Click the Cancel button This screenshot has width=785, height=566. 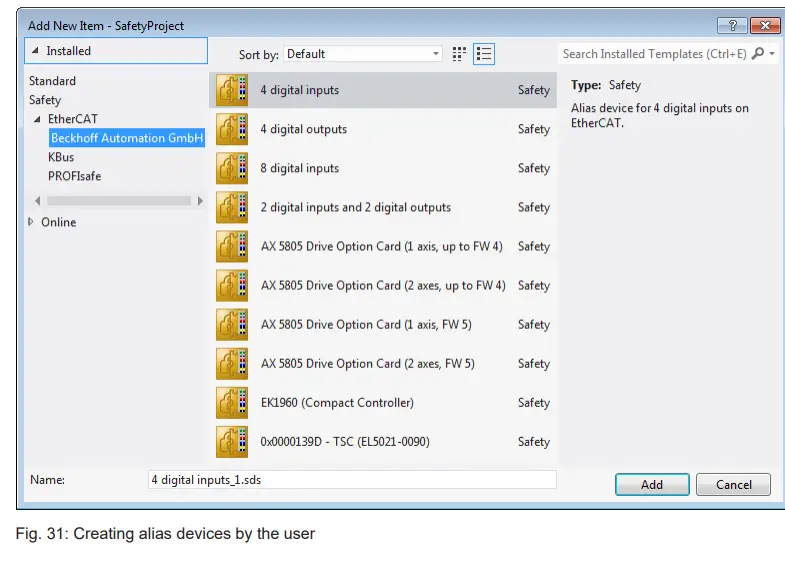733,484
